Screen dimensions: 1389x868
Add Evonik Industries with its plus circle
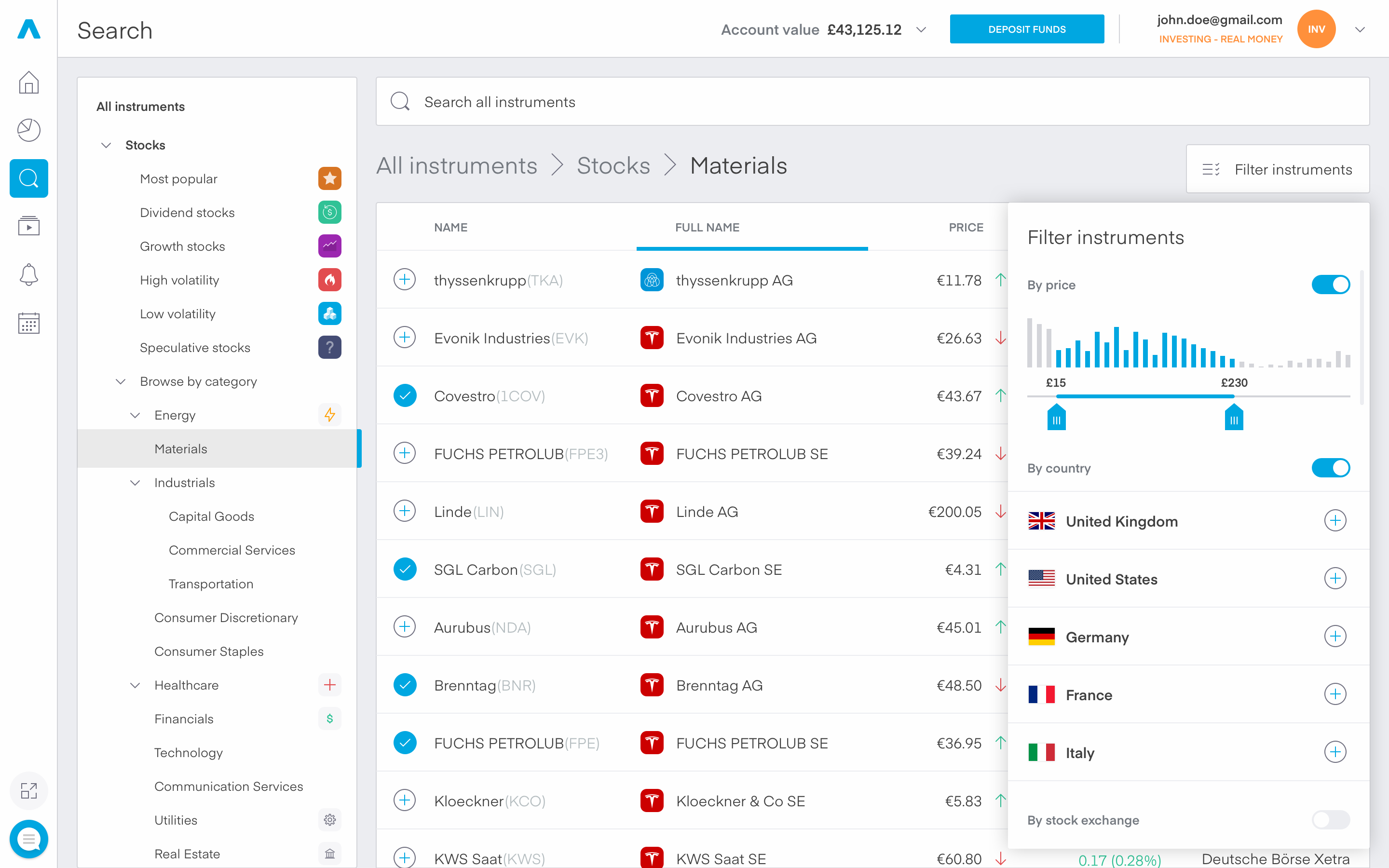click(x=405, y=338)
